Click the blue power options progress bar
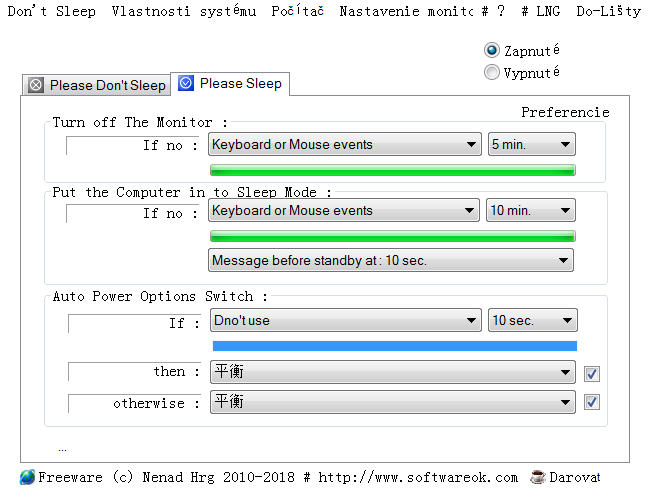This screenshot has width=649, height=503. click(x=394, y=346)
